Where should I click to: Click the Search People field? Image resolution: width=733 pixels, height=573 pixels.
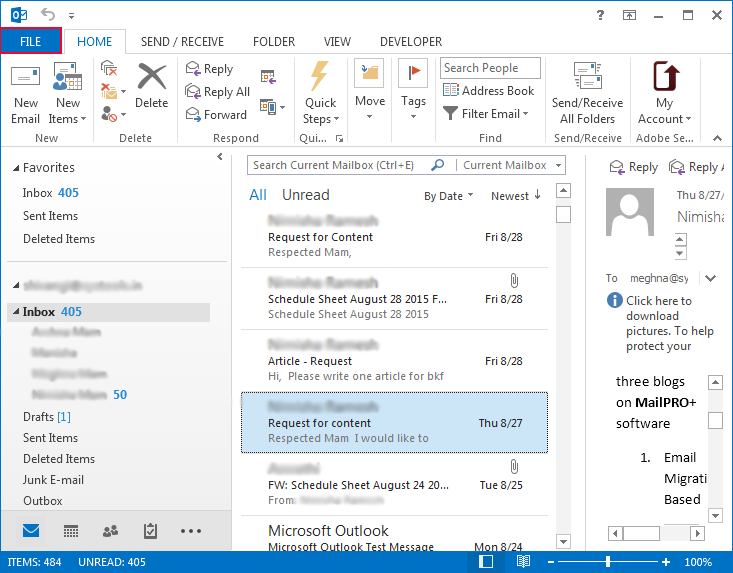point(490,68)
